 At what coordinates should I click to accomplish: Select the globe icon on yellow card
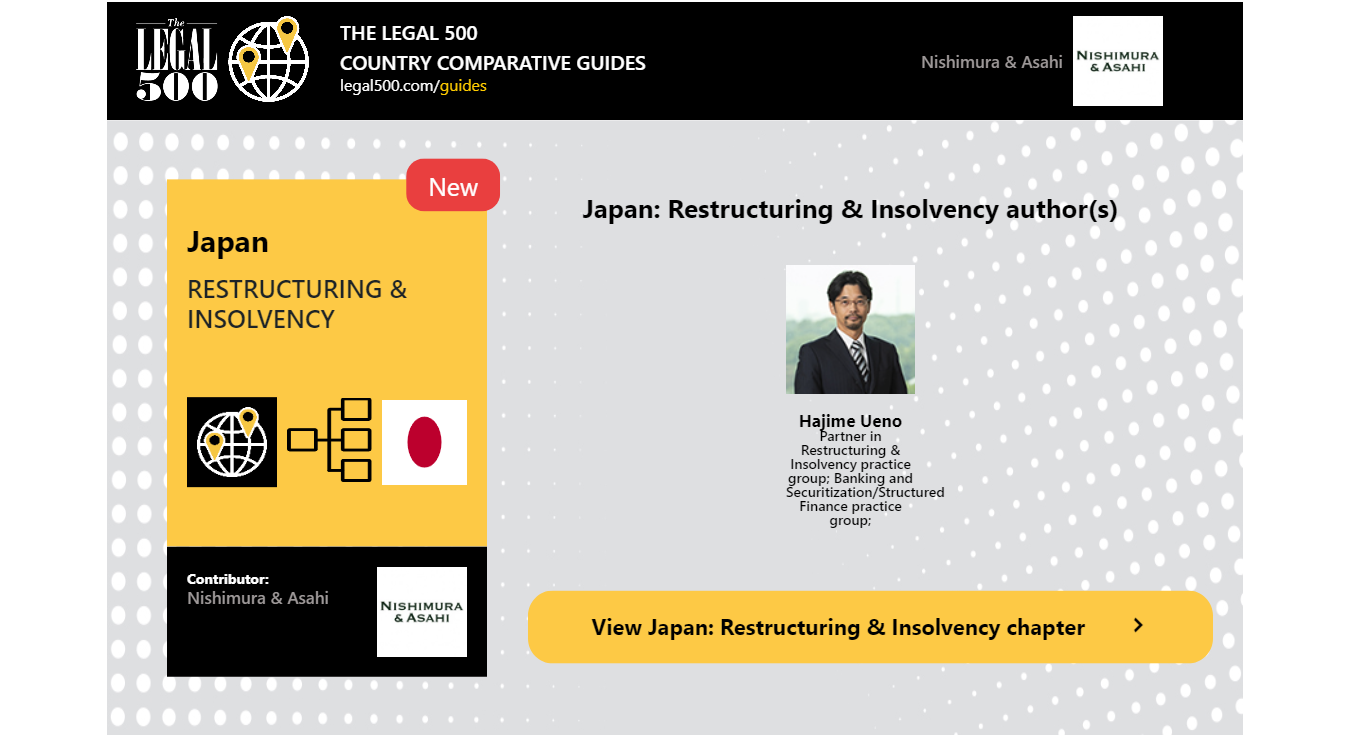[232, 442]
